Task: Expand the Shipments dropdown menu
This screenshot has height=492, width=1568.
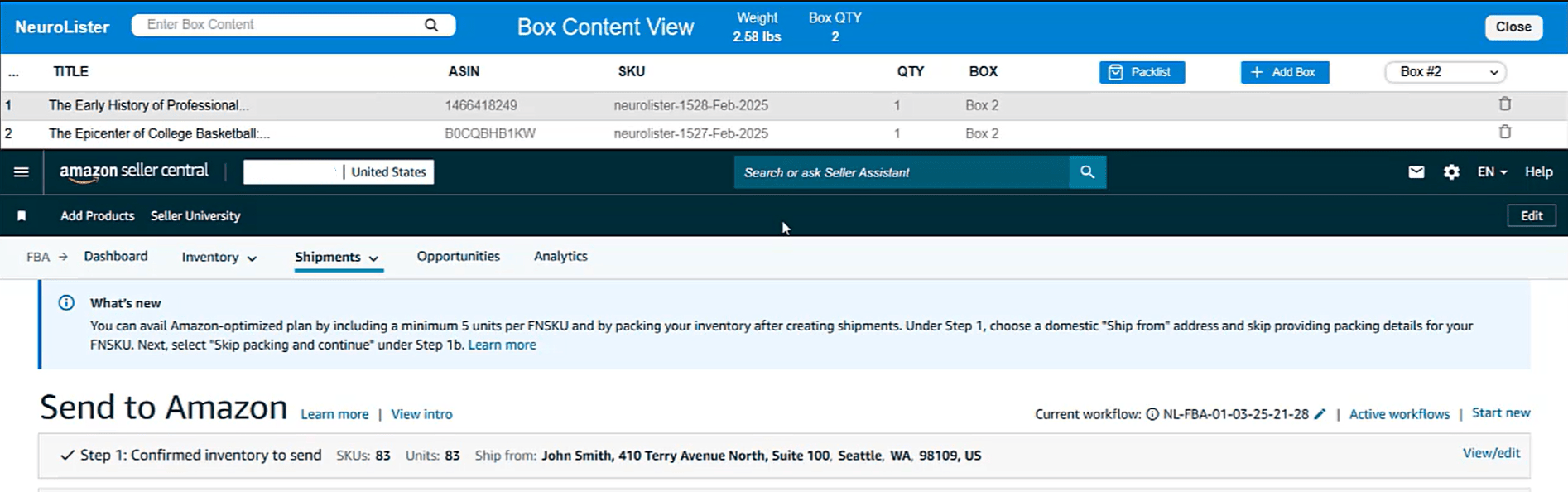Action: pyautogui.click(x=336, y=258)
